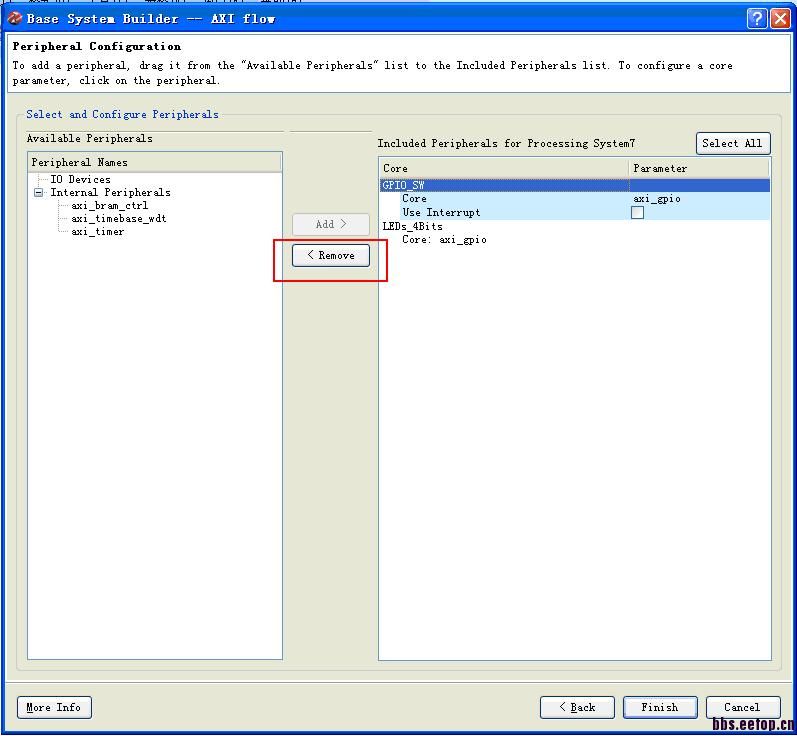The height and width of the screenshot is (736, 797).
Task: Click the Parameter column header
Action: (x=699, y=168)
